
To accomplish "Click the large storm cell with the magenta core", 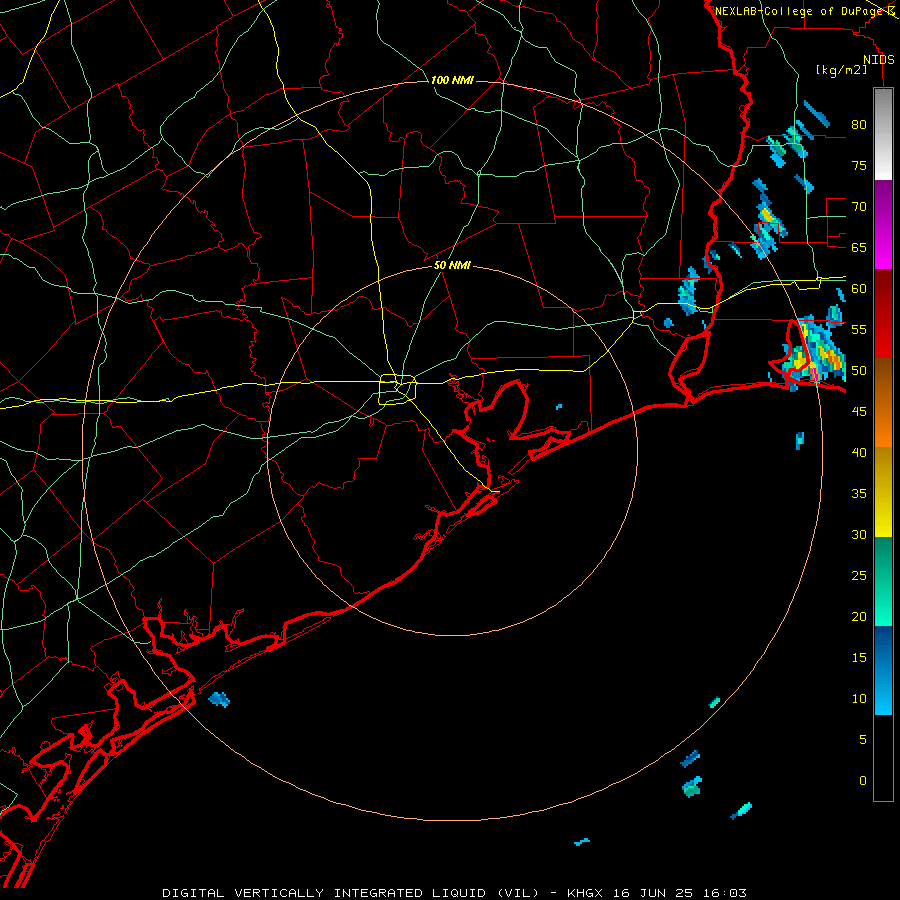I will (814, 351).
